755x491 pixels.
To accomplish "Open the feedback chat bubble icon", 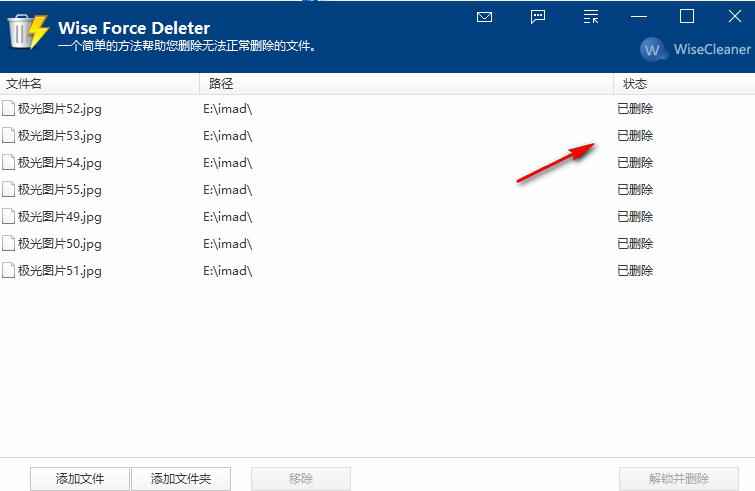I will [x=537, y=17].
